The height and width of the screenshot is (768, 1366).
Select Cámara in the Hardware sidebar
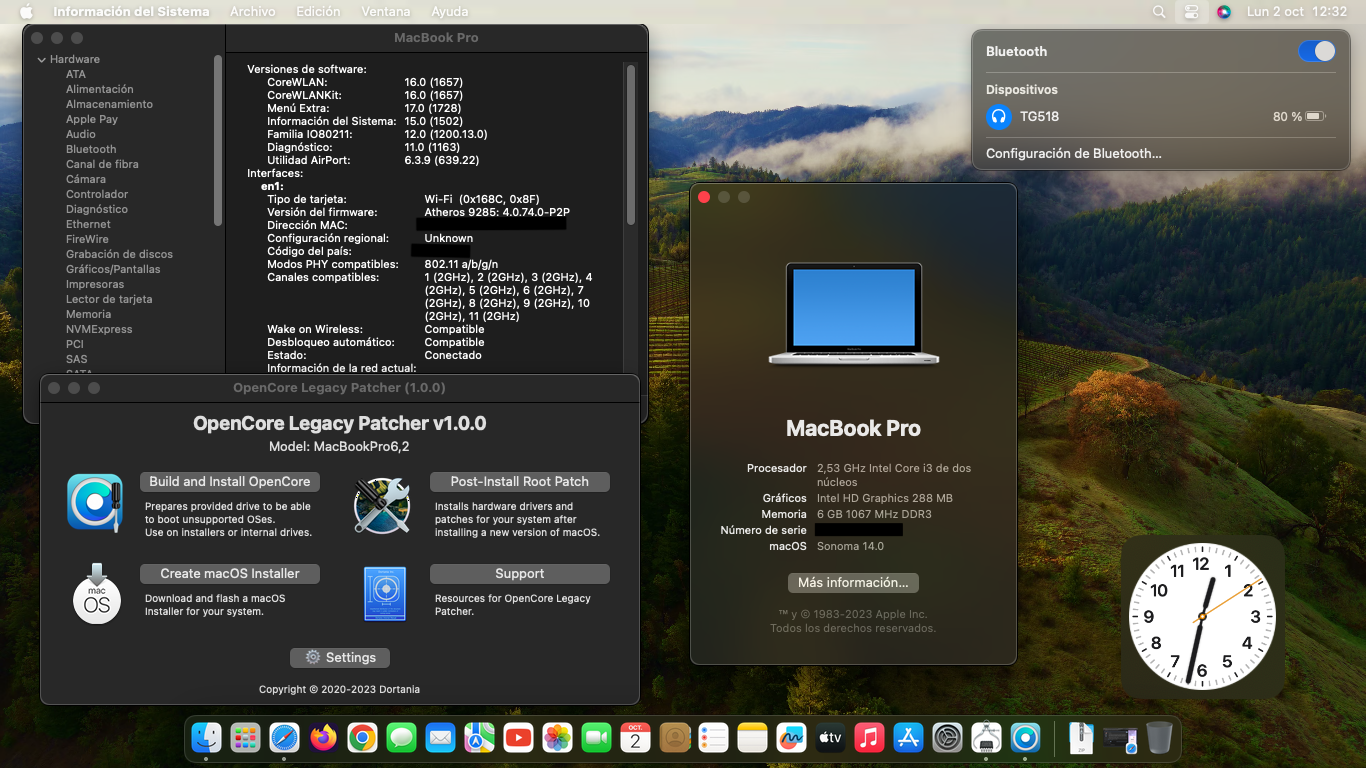pyautogui.click(x=86, y=179)
